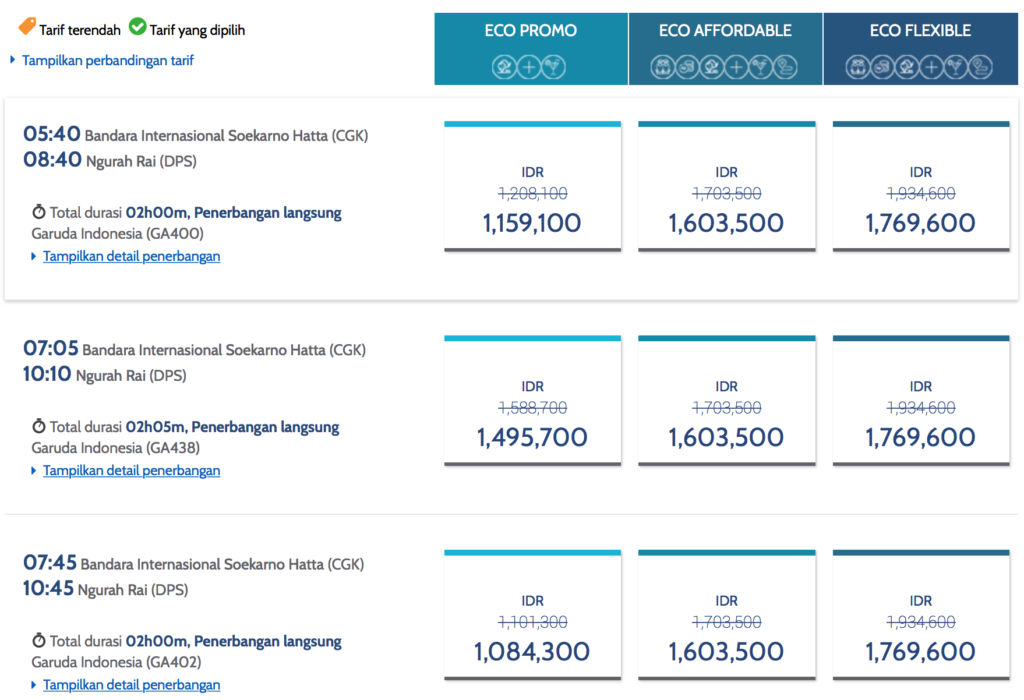
Task: Click the ticket-change icon under ECO AFFORDABLE header
Action: 686,66
